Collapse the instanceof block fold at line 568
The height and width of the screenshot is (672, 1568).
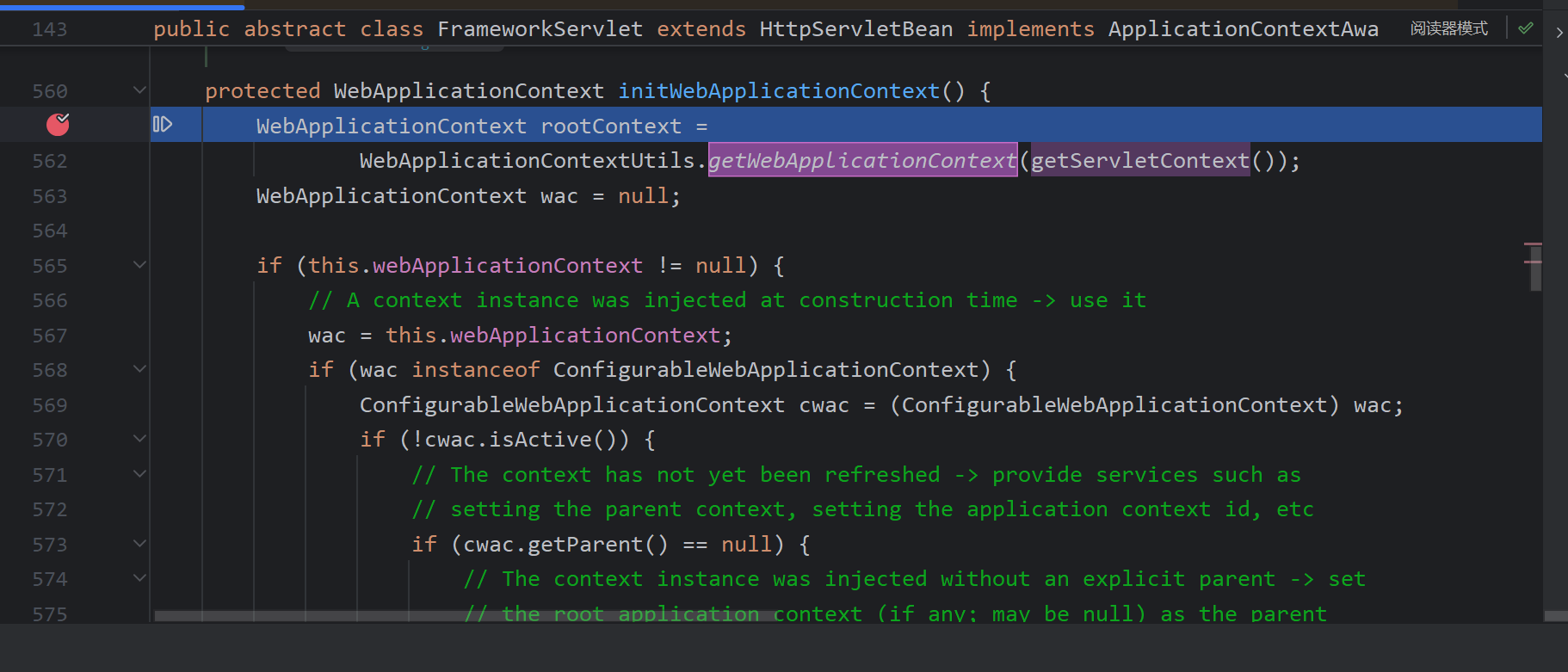[139, 369]
